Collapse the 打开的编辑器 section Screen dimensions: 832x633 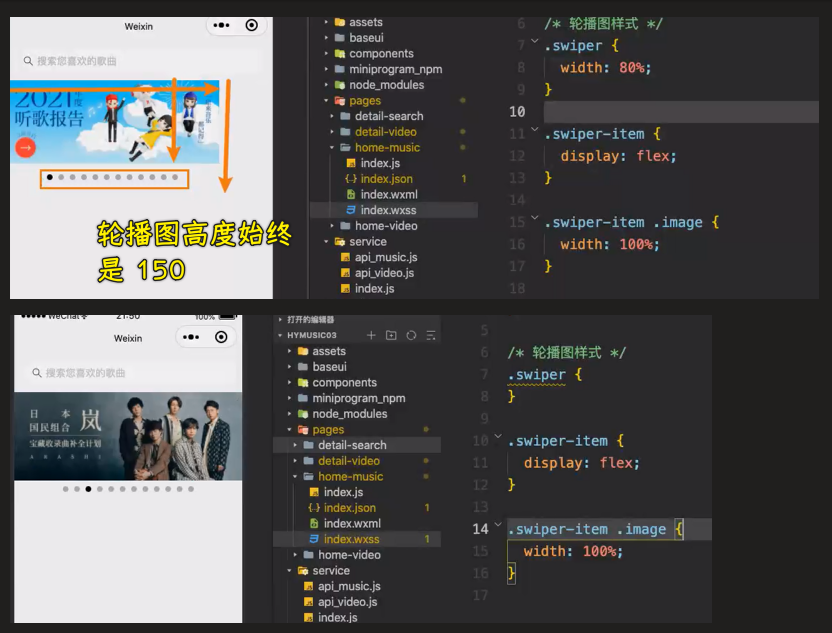point(280,319)
